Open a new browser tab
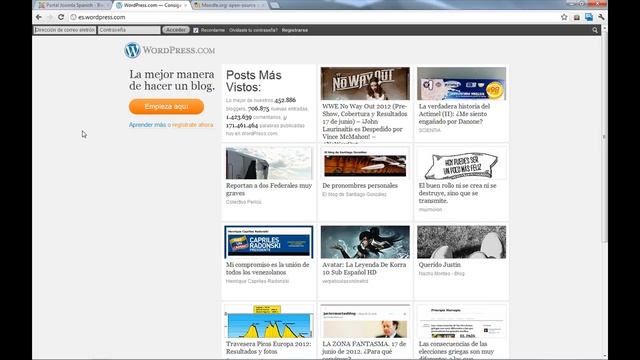Image resolution: width=640 pixels, height=360 pixels. coord(275,5)
